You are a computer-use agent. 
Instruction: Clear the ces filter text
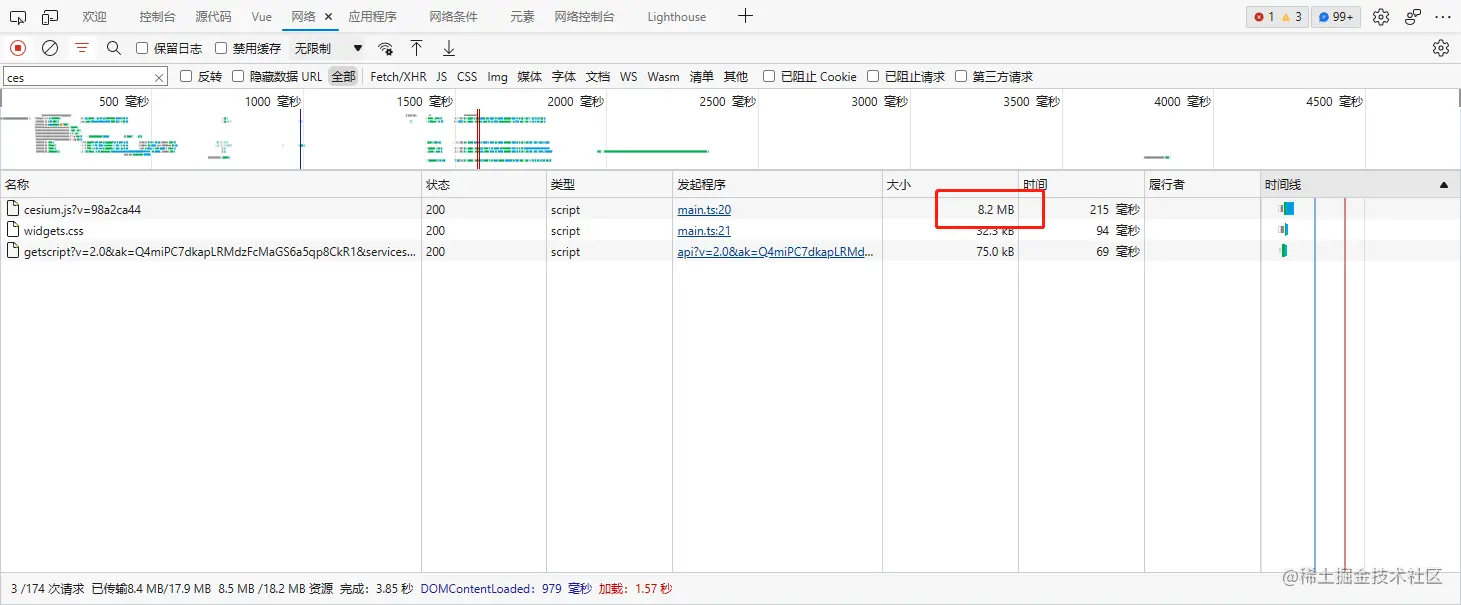click(159, 77)
